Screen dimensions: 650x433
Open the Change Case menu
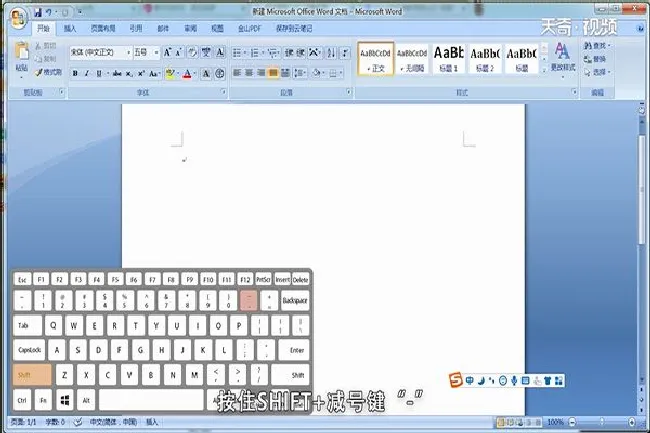[154, 74]
